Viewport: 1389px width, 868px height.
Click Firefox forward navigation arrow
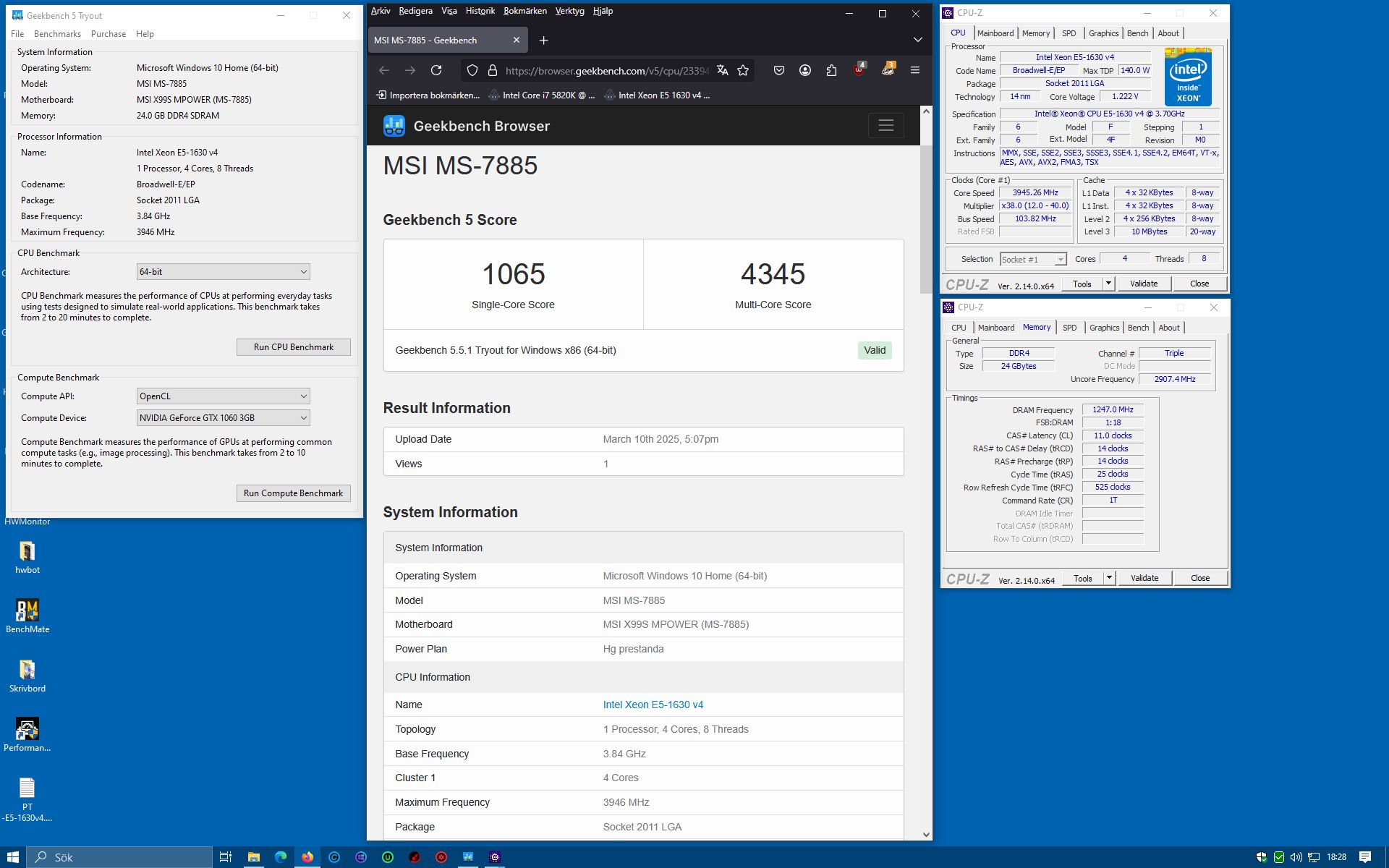point(410,70)
